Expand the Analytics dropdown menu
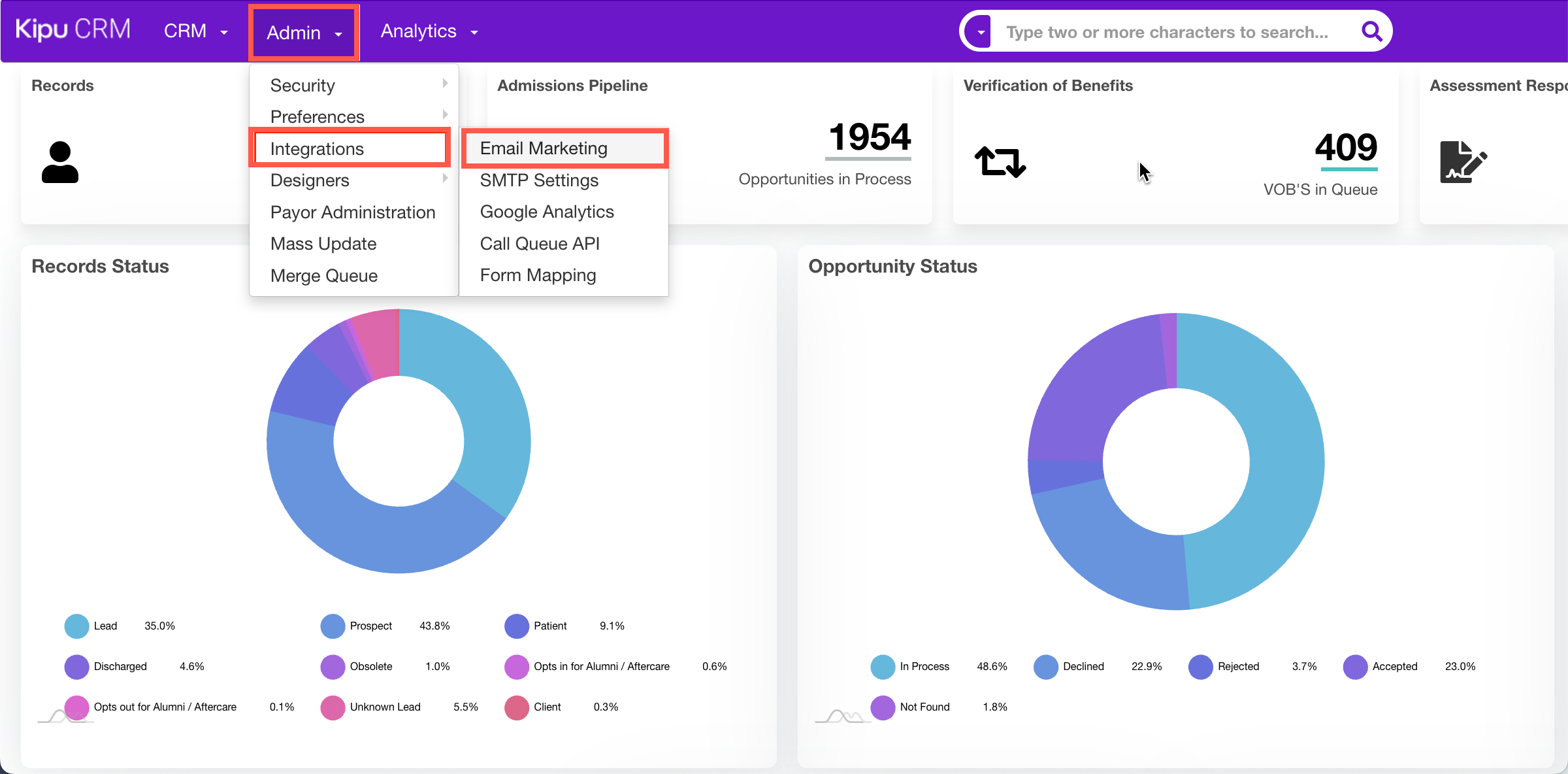 coord(429,31)
